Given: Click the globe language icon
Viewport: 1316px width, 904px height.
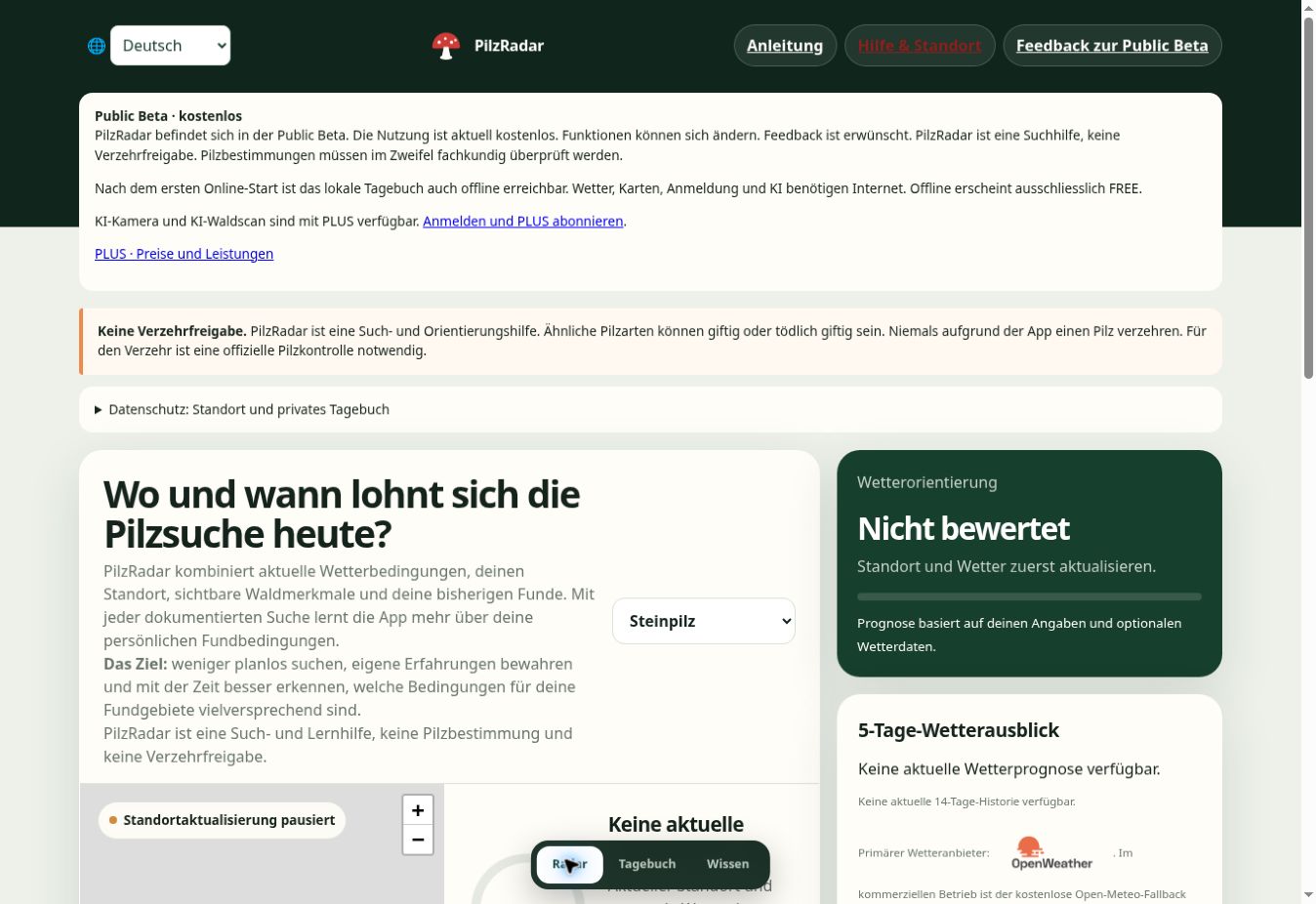Looking at the screenshot, I should (x=97, y=46).
